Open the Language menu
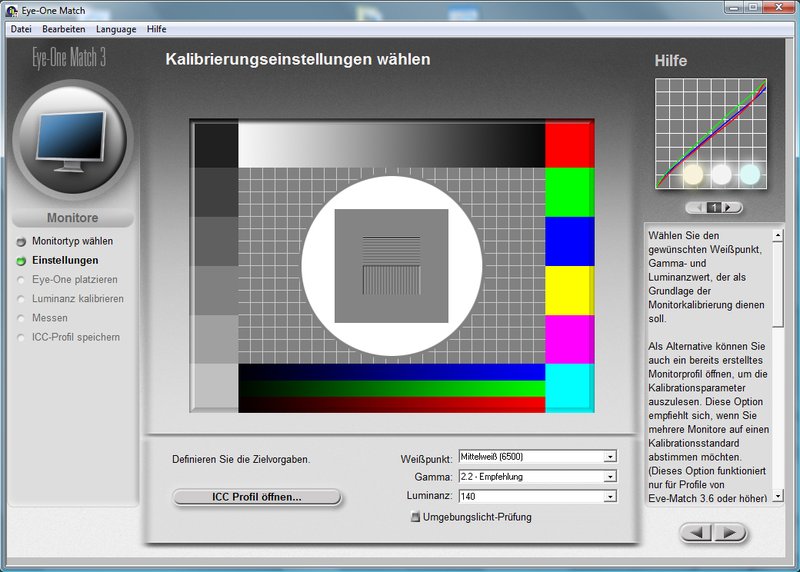Image resolution: width=800 pixels, height=572 pixels. point(116,29)
